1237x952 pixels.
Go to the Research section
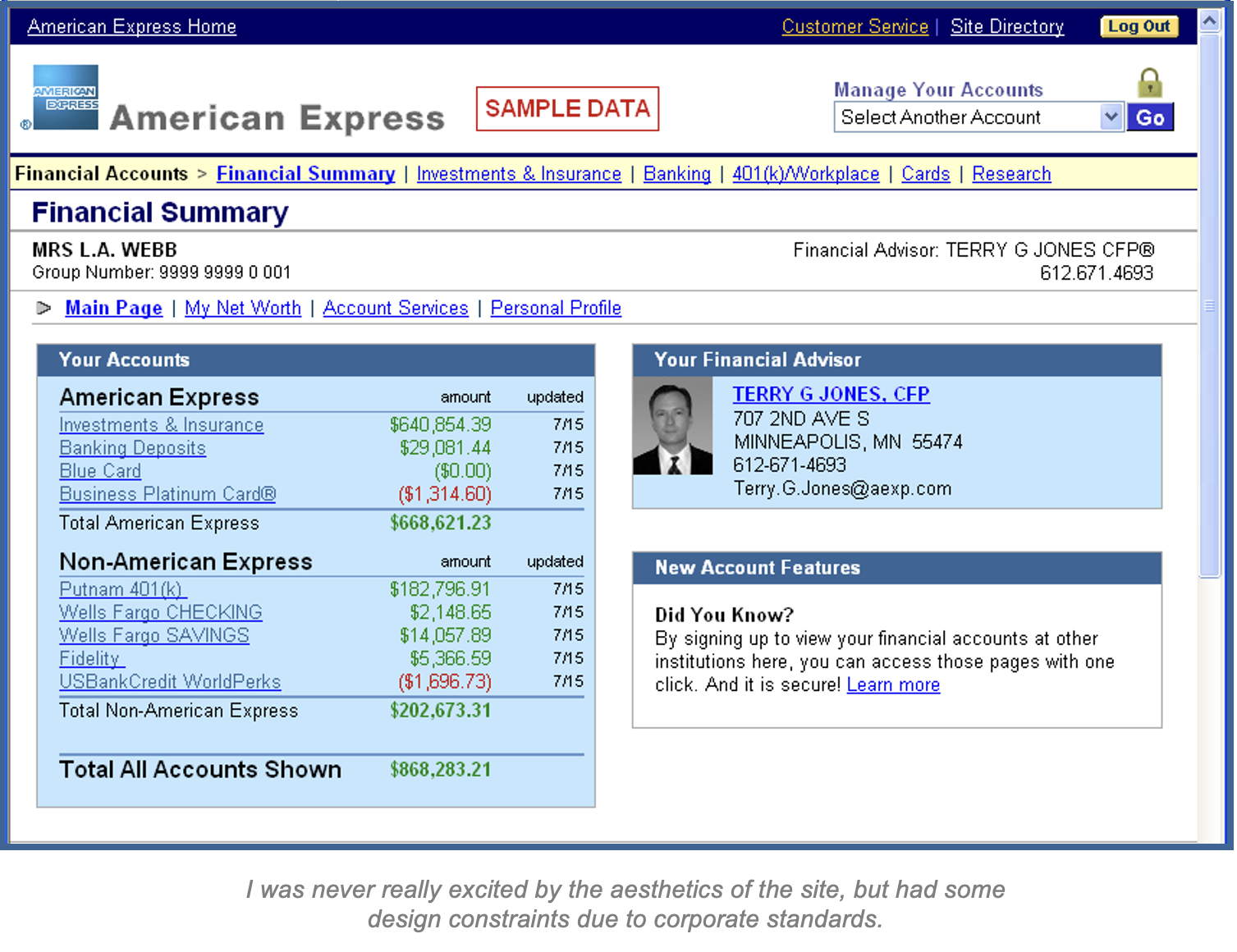1011,174
